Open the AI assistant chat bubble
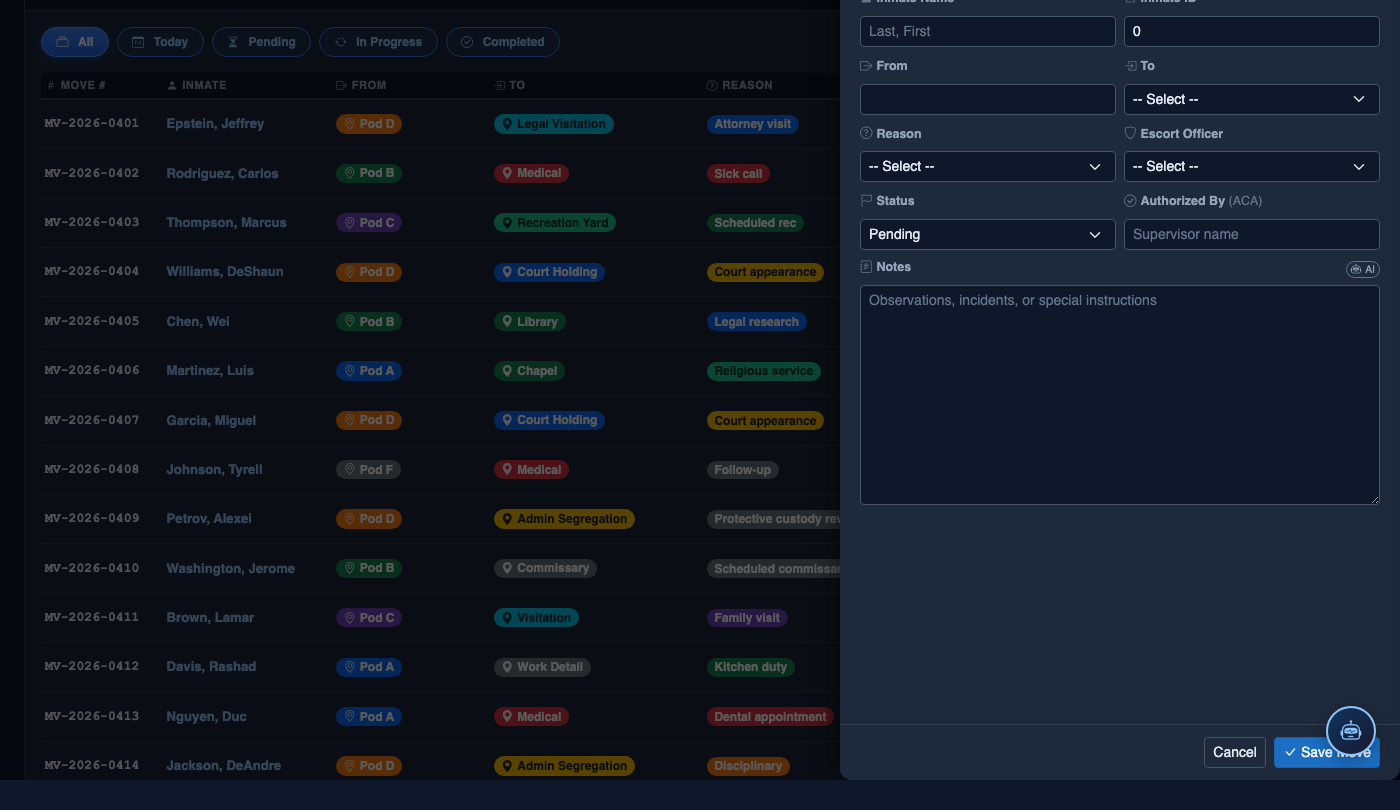Screen dimensions: 1400x810 pyautogui.click(x=1351, y=730)
